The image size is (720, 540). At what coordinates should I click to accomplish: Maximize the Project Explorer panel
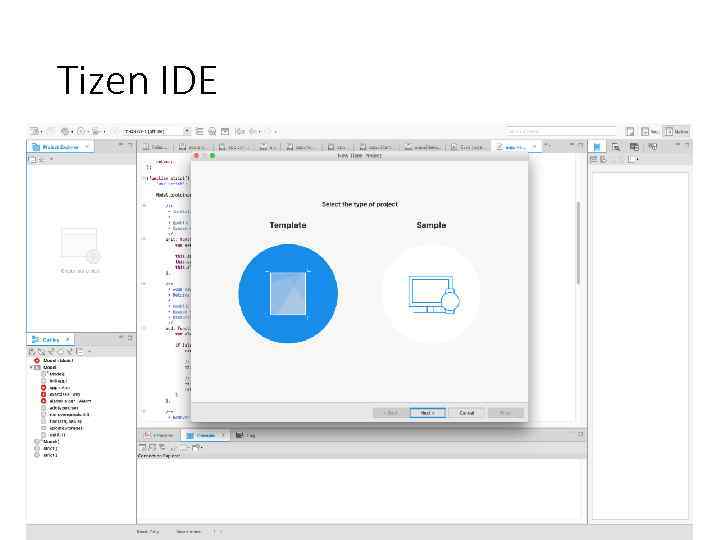[130, 145]
